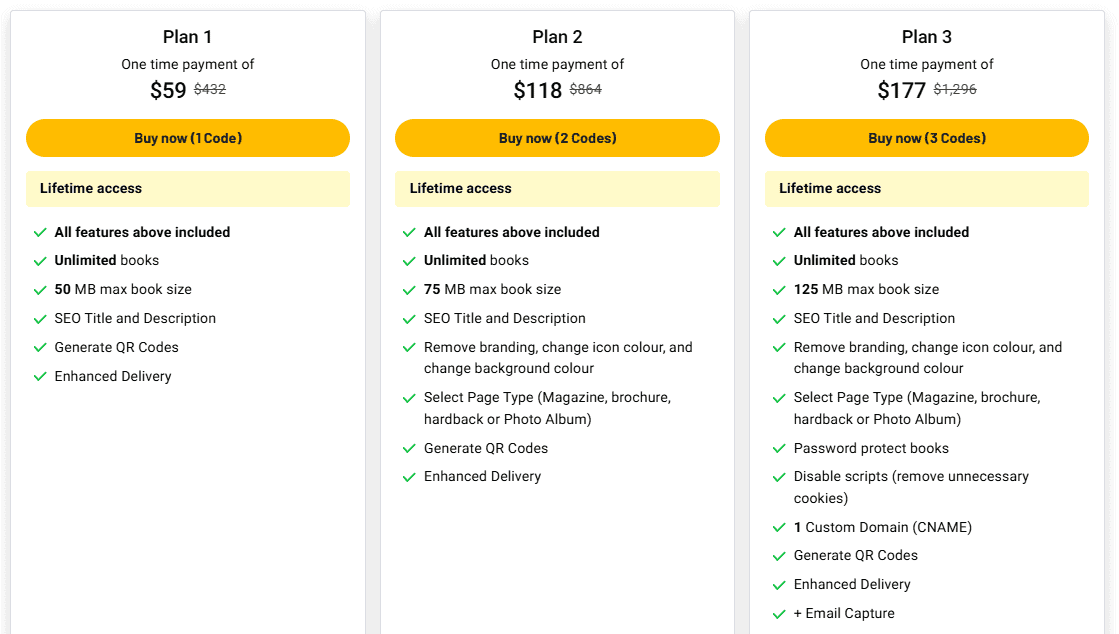
Task: Click the crossed-out $864 price
Action: point(586,90)
